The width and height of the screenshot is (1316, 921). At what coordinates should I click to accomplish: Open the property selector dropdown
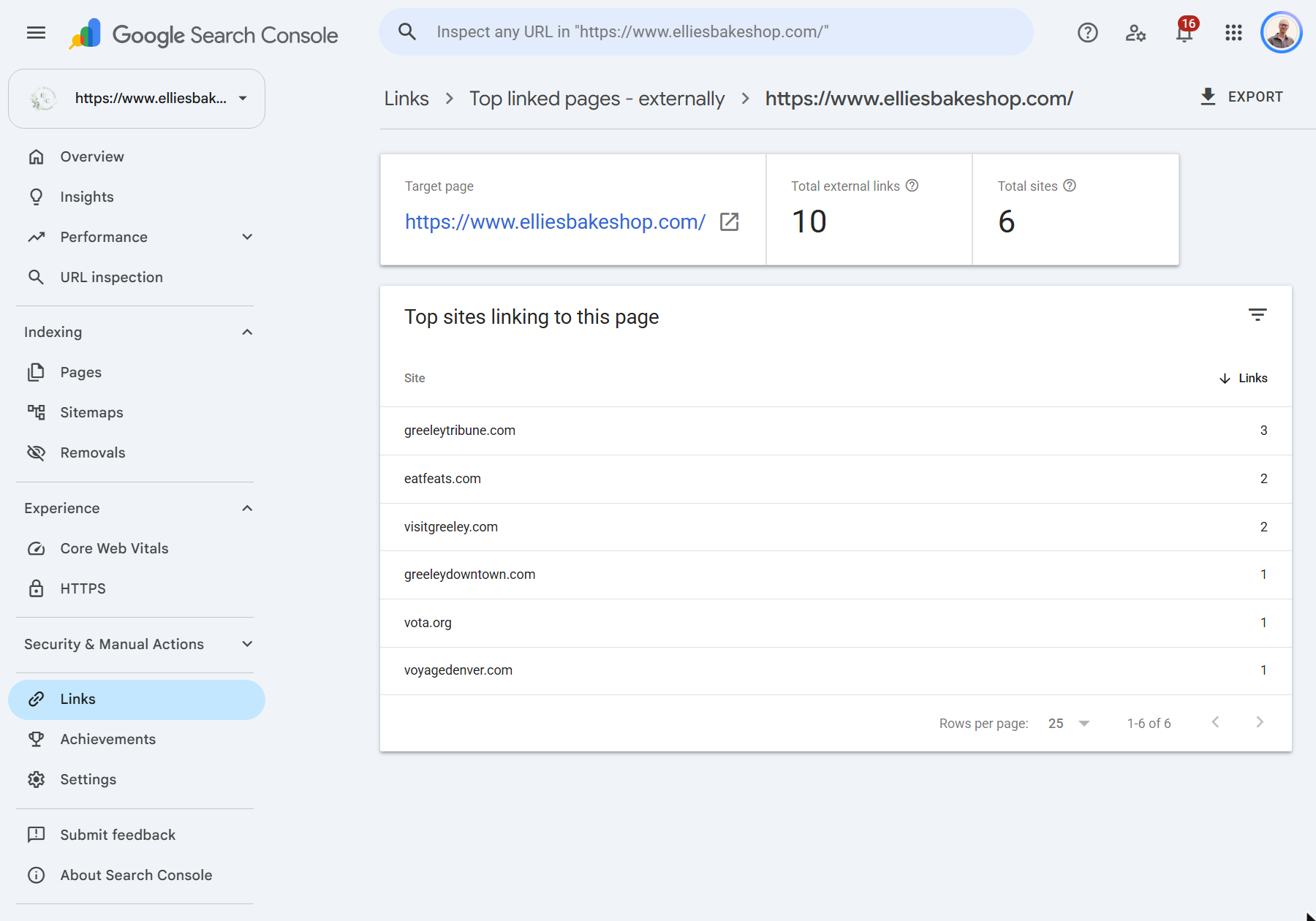click(x=137, y=99)
